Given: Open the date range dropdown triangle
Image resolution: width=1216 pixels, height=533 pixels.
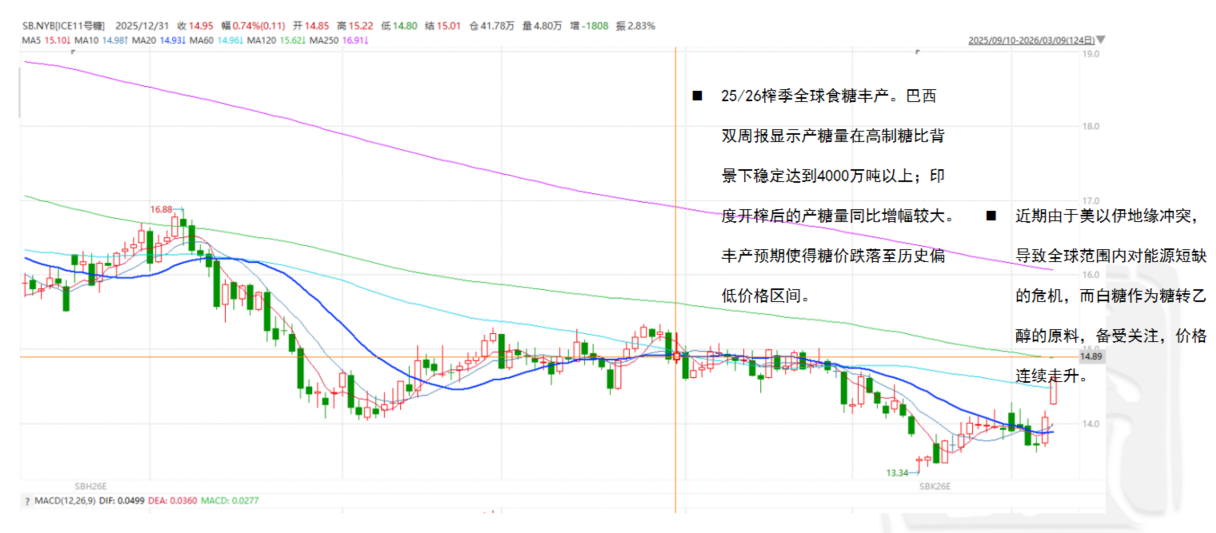Looking at the screenshot, I should [1101, 41].
